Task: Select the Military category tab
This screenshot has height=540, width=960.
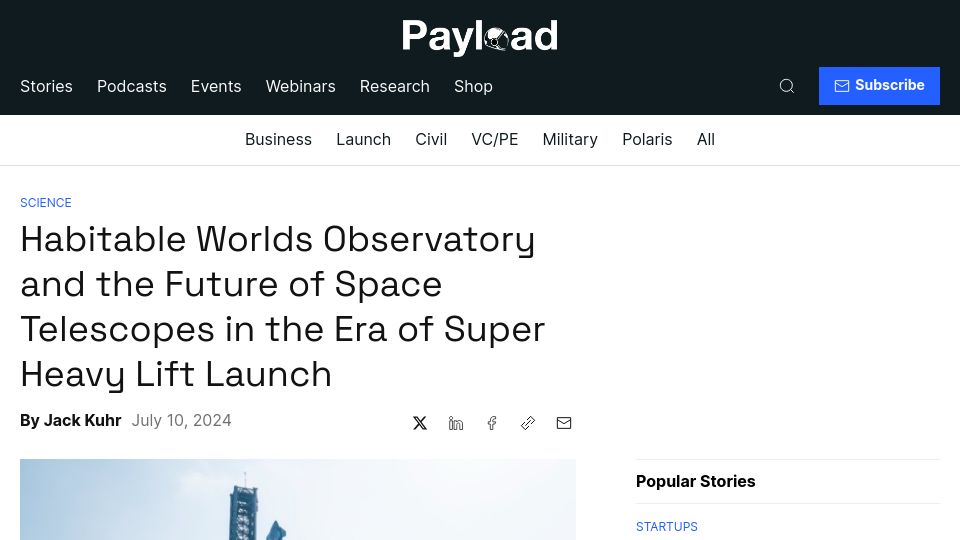Action: 570,140
